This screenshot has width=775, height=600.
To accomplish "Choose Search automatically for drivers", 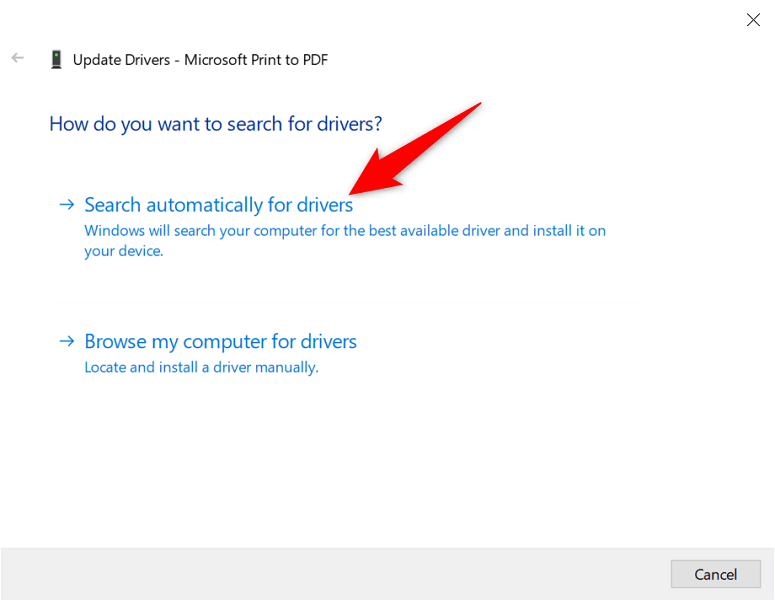I will (218, 205).
